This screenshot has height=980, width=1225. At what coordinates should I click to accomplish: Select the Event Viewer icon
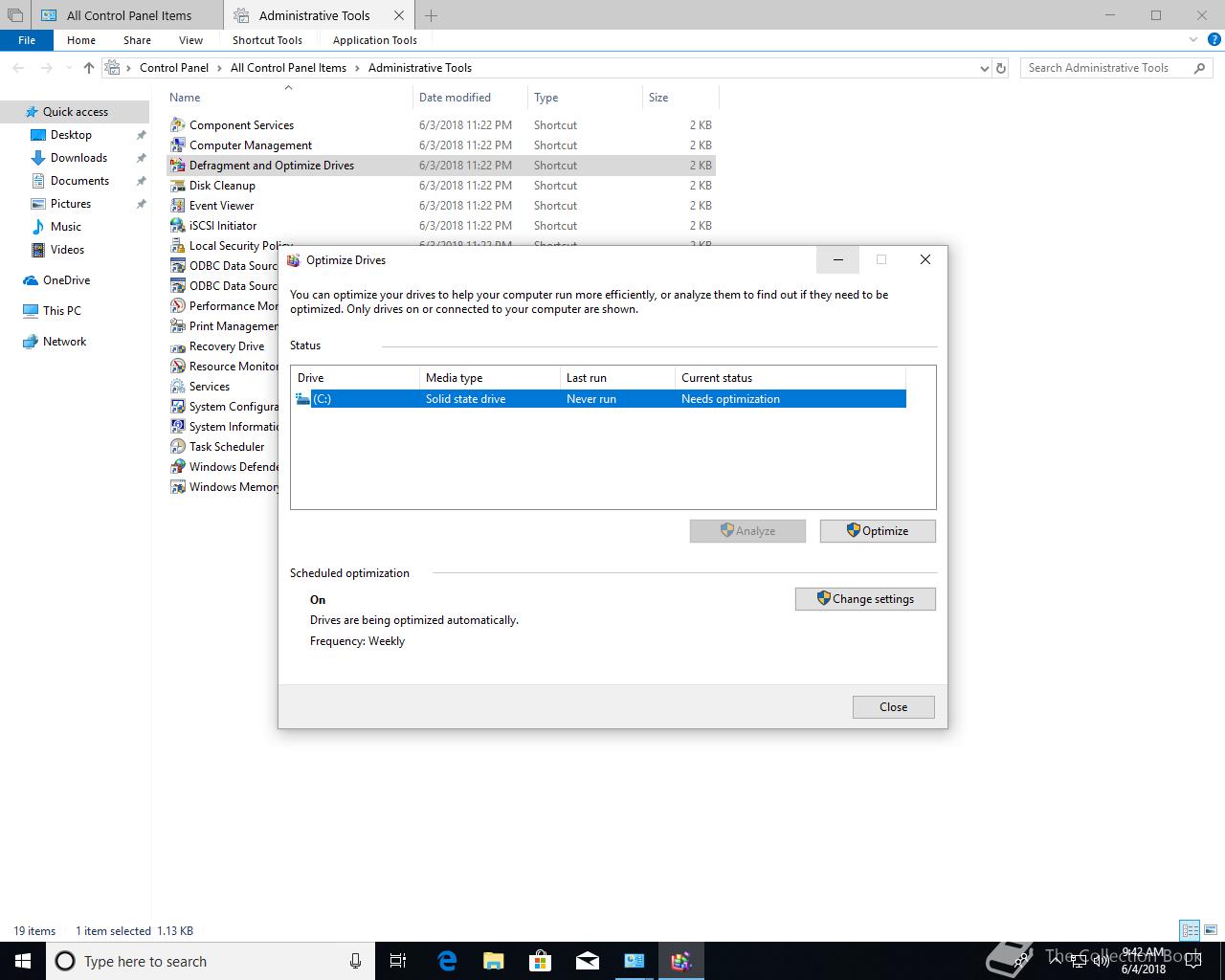pos(177,206)
